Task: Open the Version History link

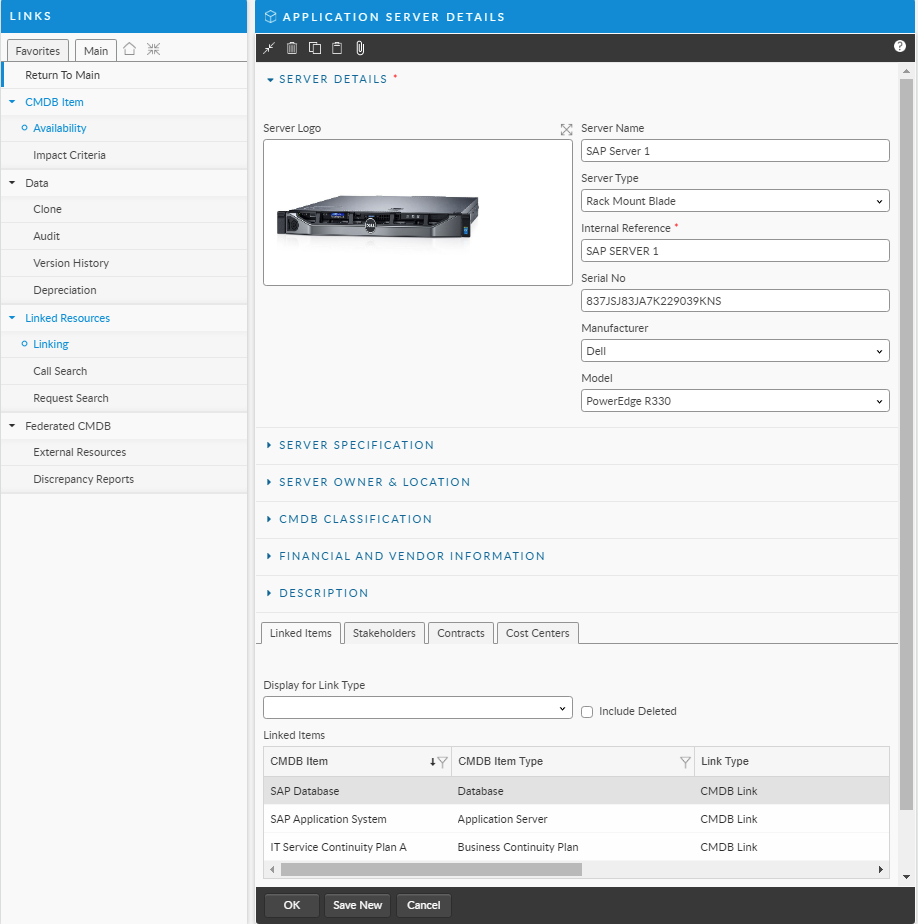Action: [71, 263]
